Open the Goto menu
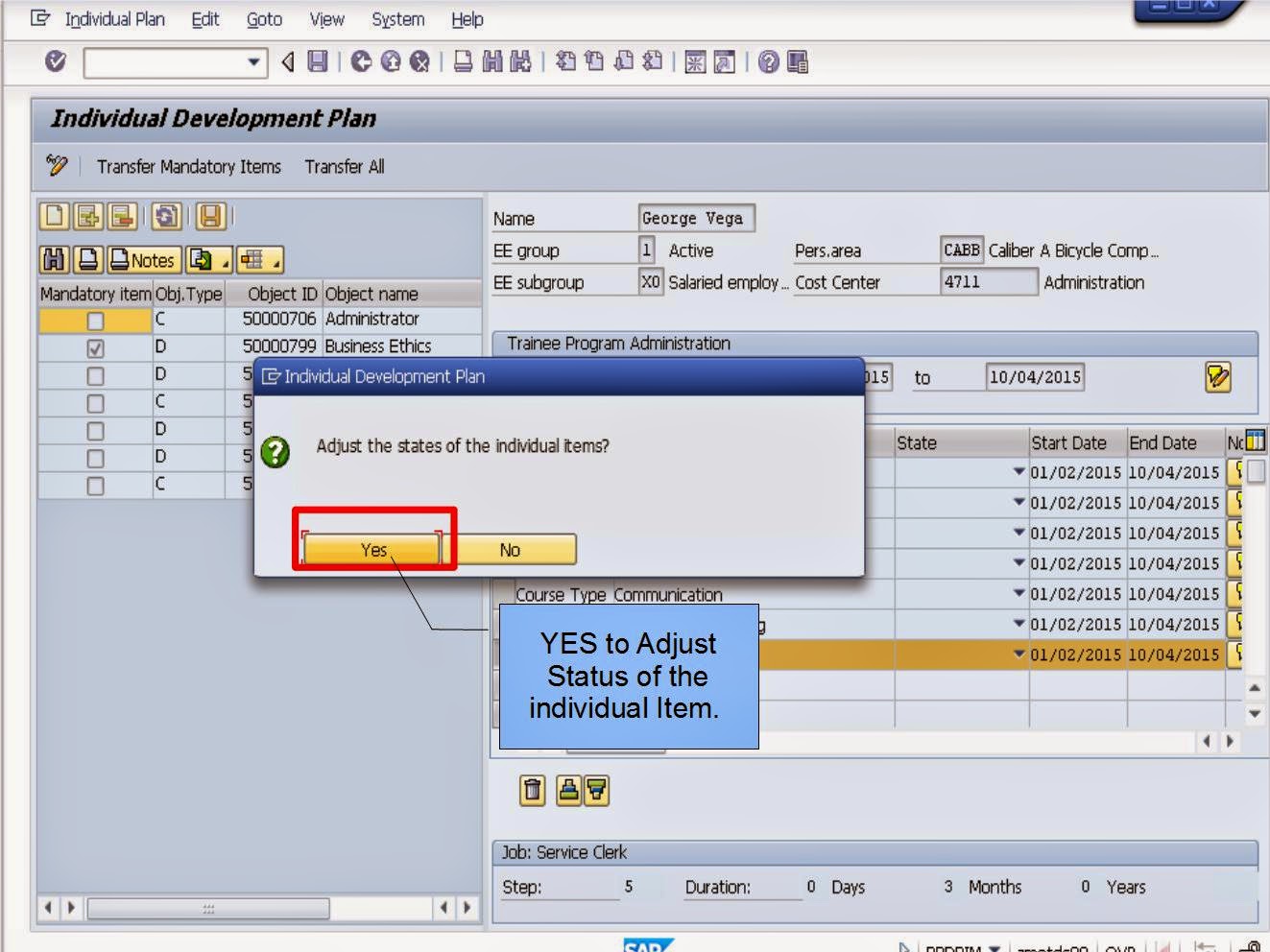The width and height of the screenshot is (1270, 952). coord(263,19)
